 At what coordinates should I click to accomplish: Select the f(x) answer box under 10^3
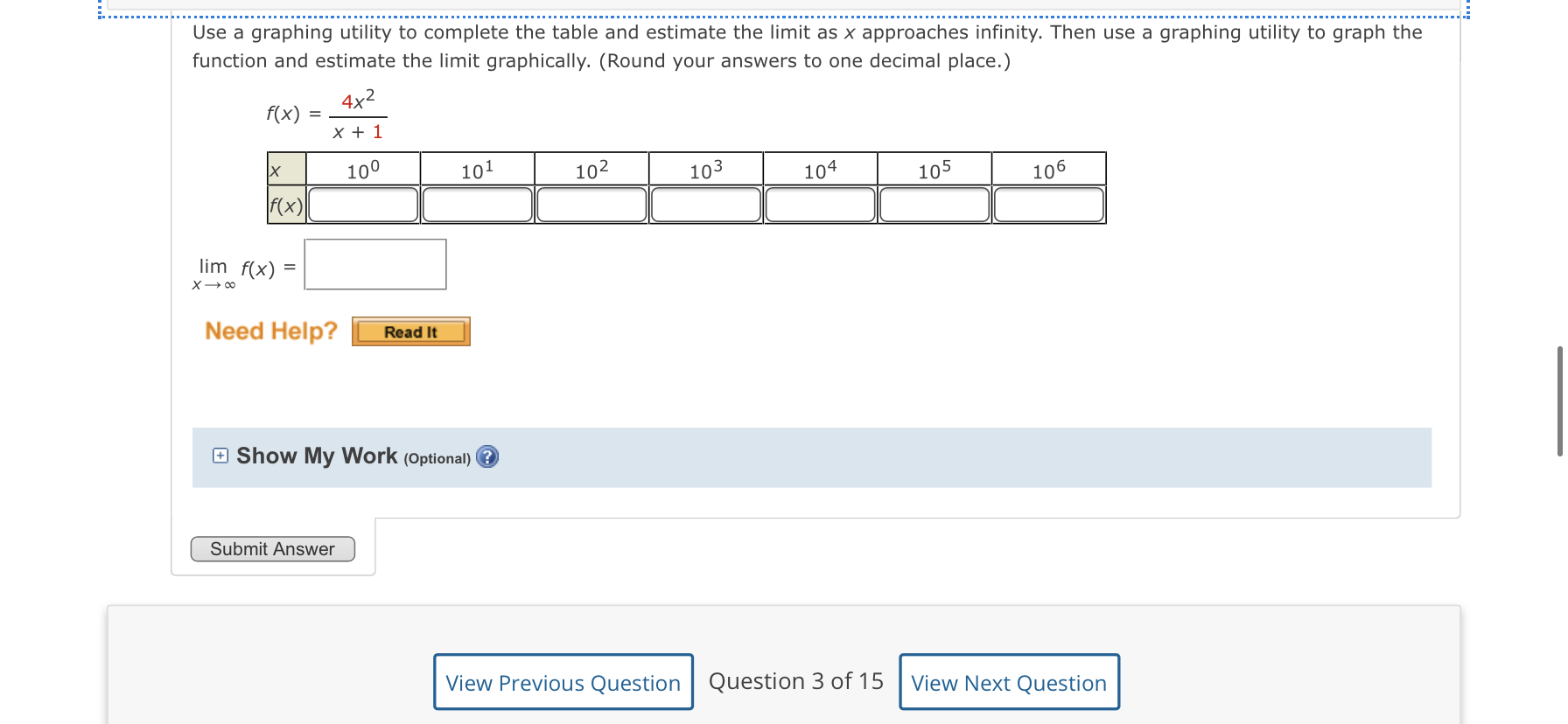click(705, 204)
